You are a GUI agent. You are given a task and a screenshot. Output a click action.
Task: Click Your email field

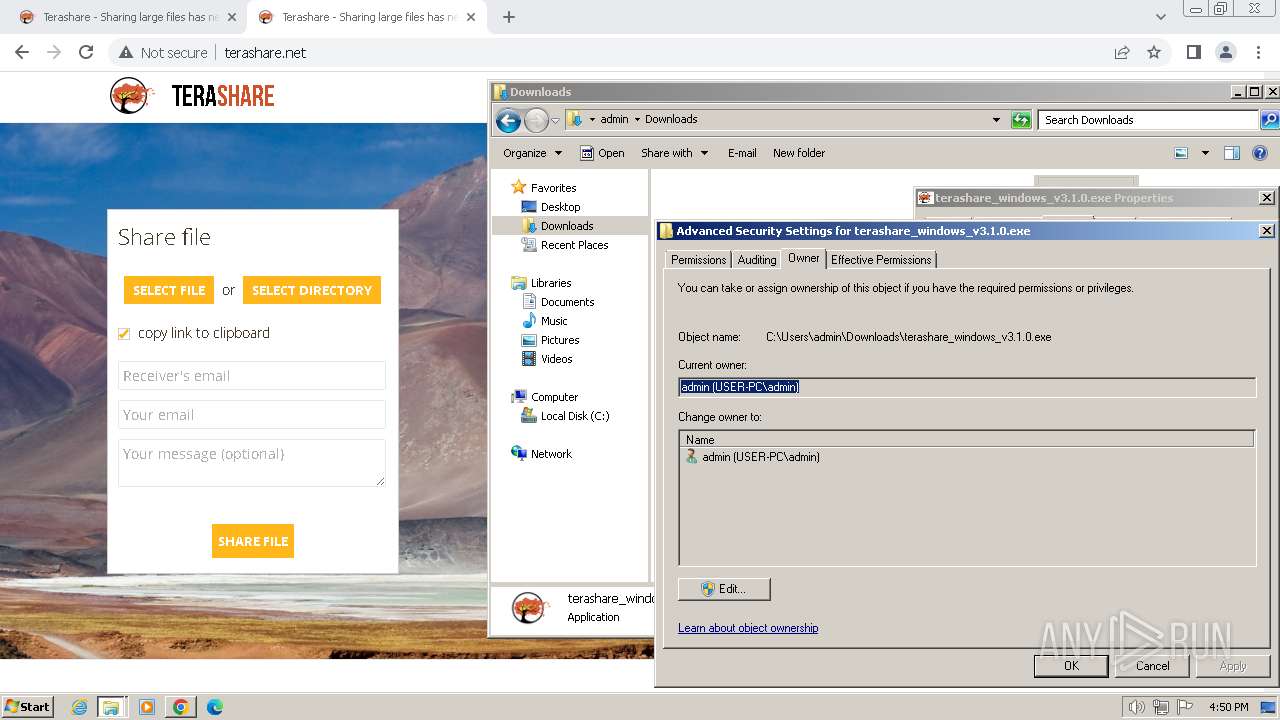(252, 415)
